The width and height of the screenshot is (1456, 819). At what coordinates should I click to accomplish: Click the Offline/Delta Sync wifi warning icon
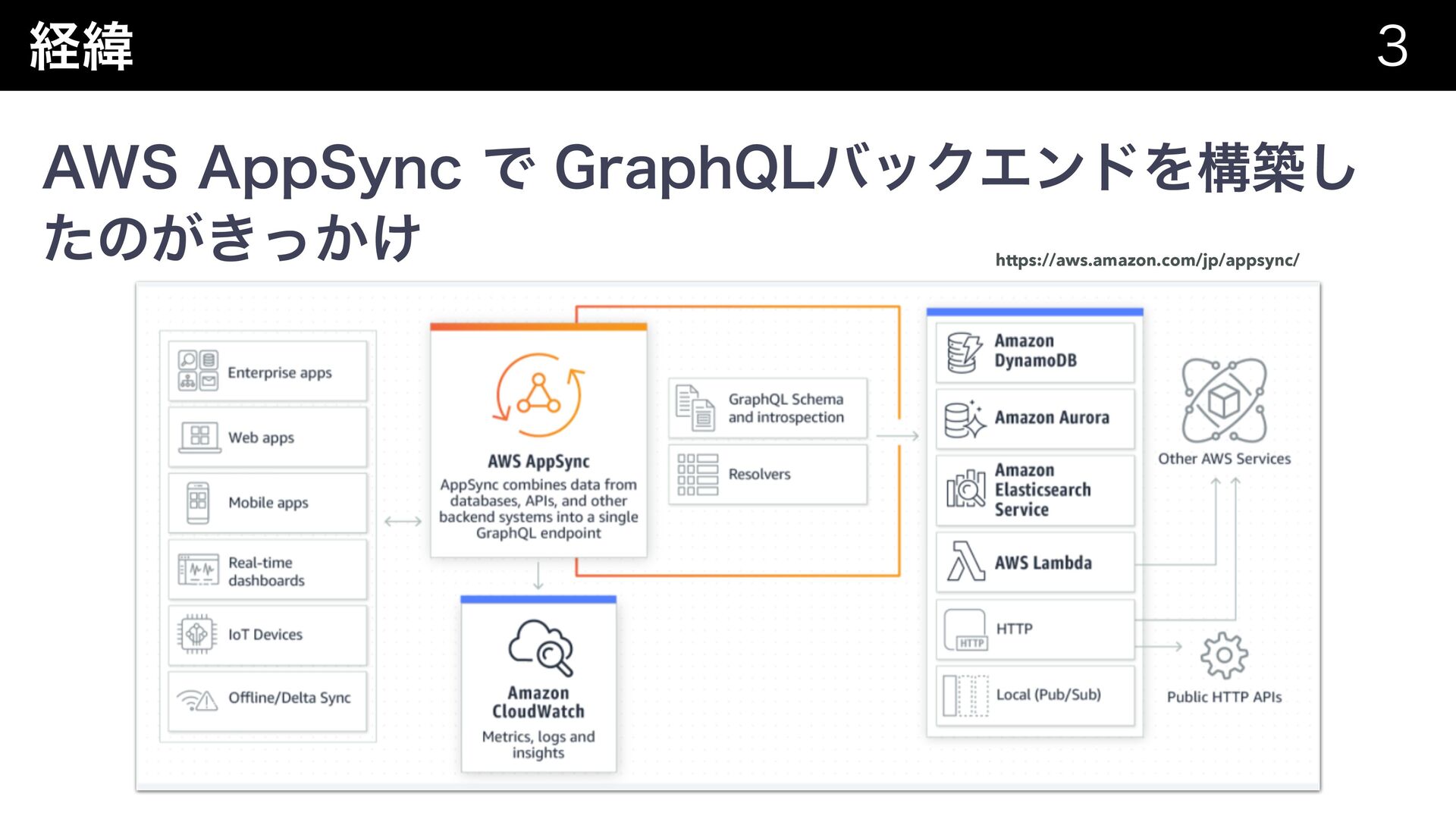coord(197,699)
